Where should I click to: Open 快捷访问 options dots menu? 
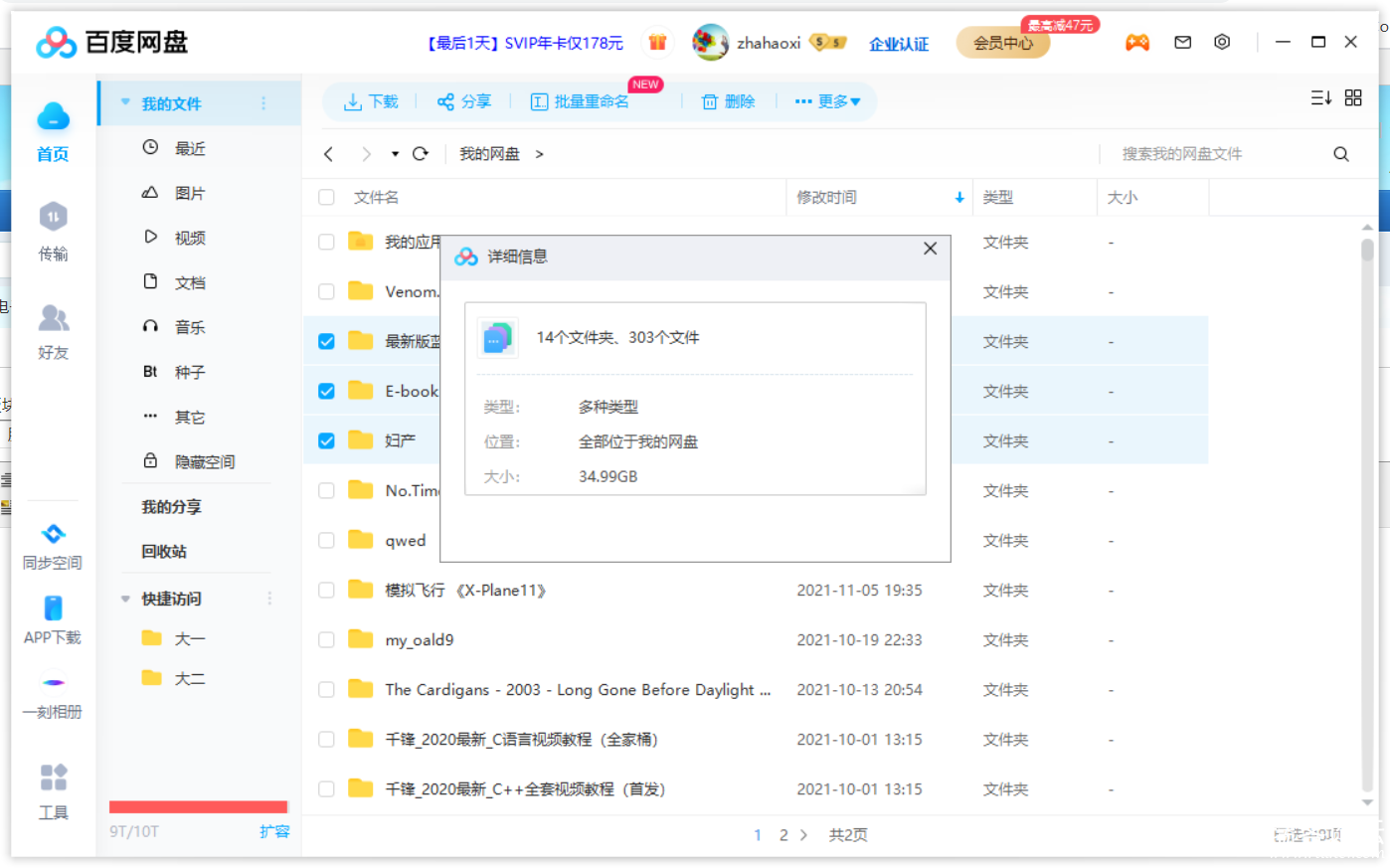269,599
